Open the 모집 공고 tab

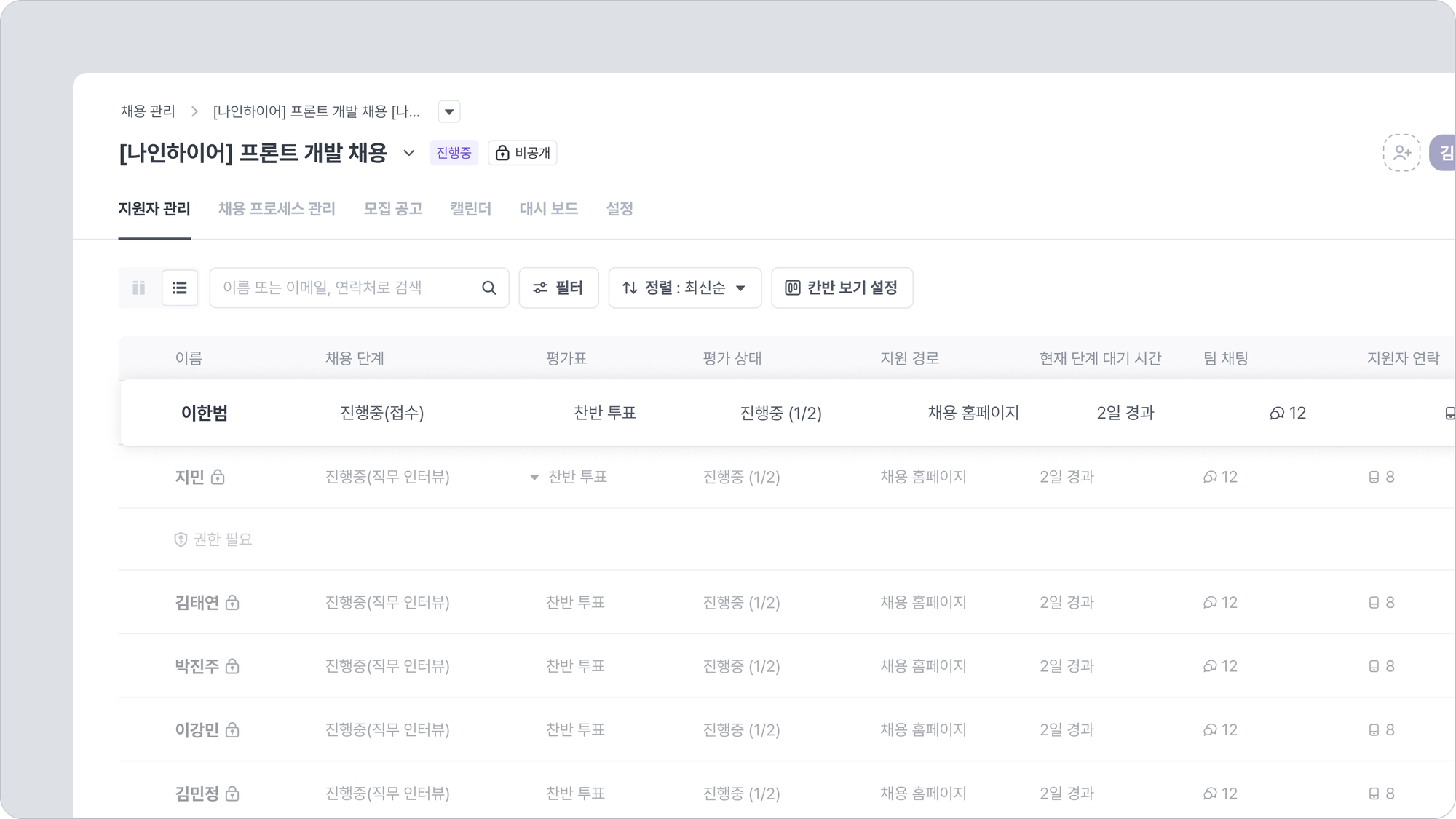(x=393, y=209)
